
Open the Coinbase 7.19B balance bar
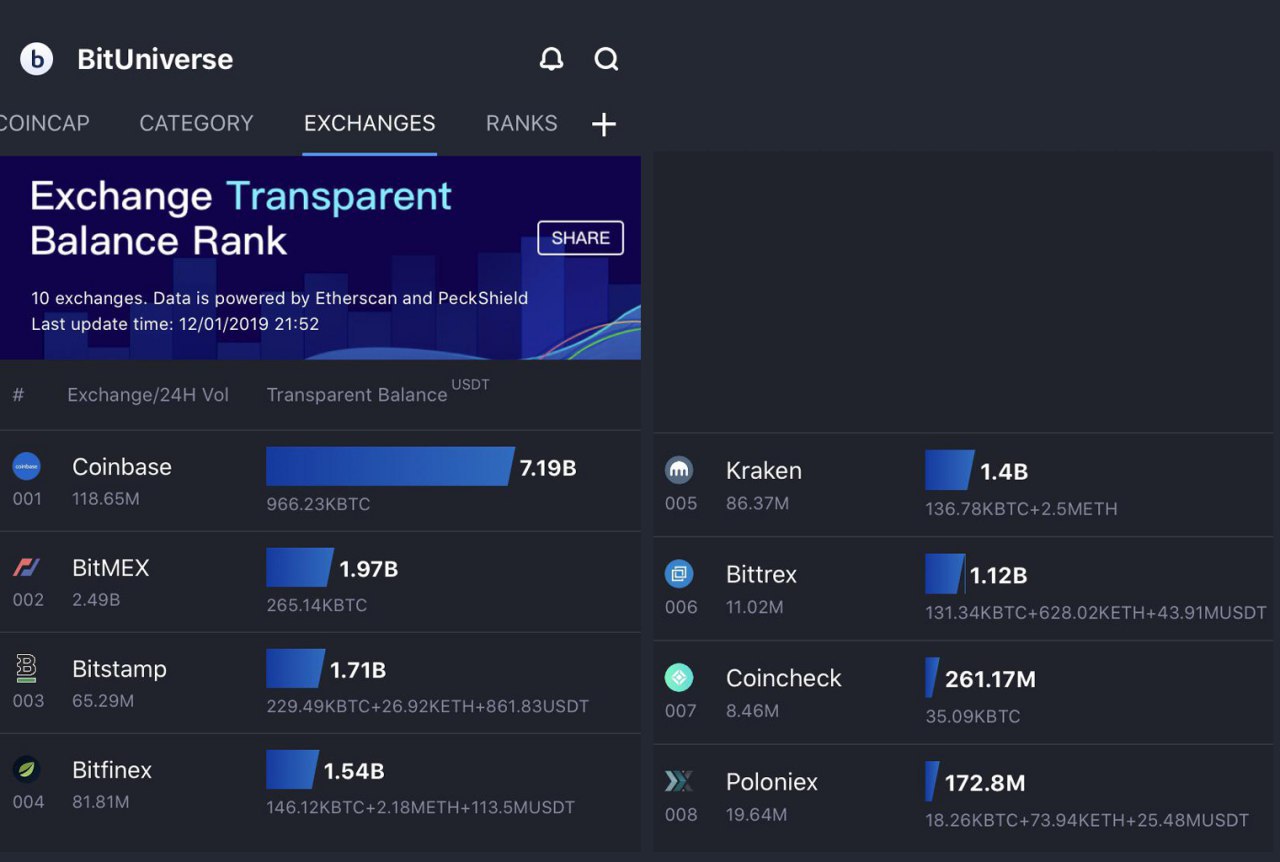coord(390,466)
